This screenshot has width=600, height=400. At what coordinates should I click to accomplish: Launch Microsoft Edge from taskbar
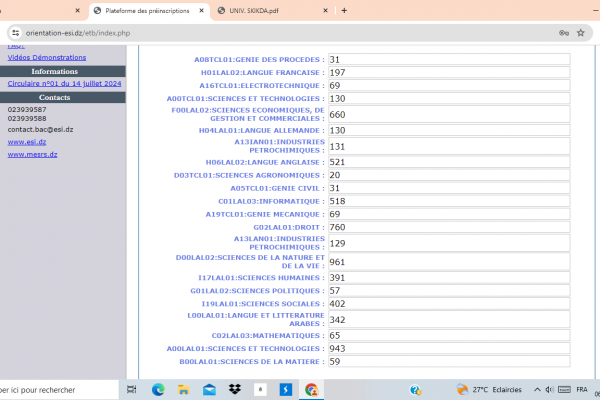coord(158,390)
